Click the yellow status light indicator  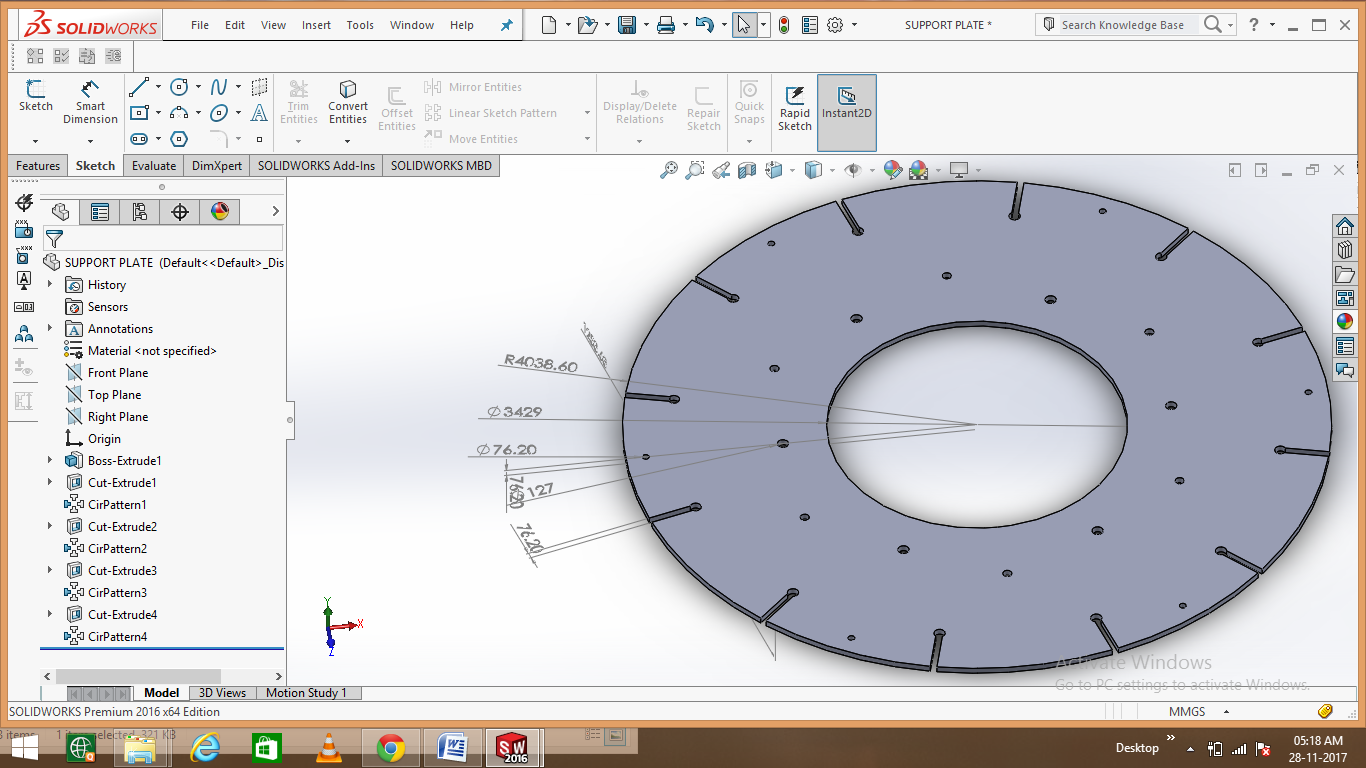coord(784,25)
